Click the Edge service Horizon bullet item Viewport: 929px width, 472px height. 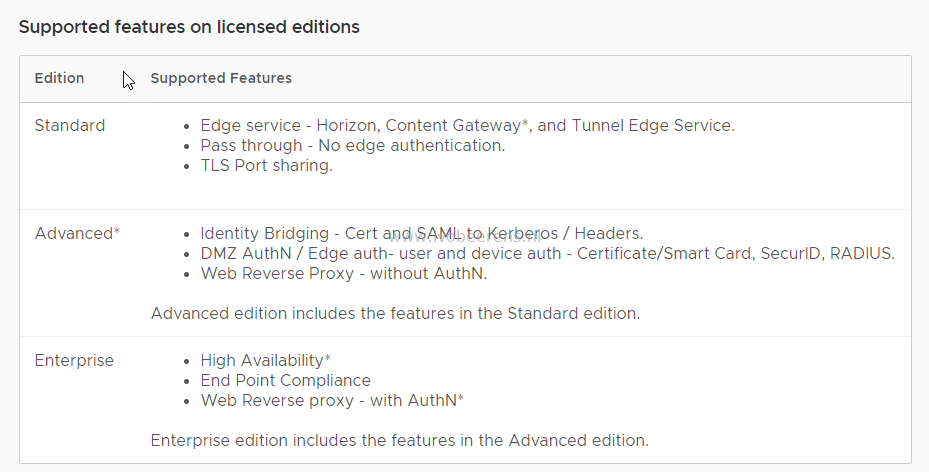467,126
